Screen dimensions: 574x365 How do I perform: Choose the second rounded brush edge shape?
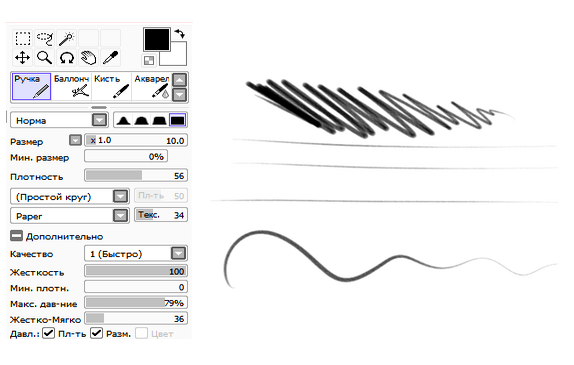pyautogui.click(x=141, y=120)
